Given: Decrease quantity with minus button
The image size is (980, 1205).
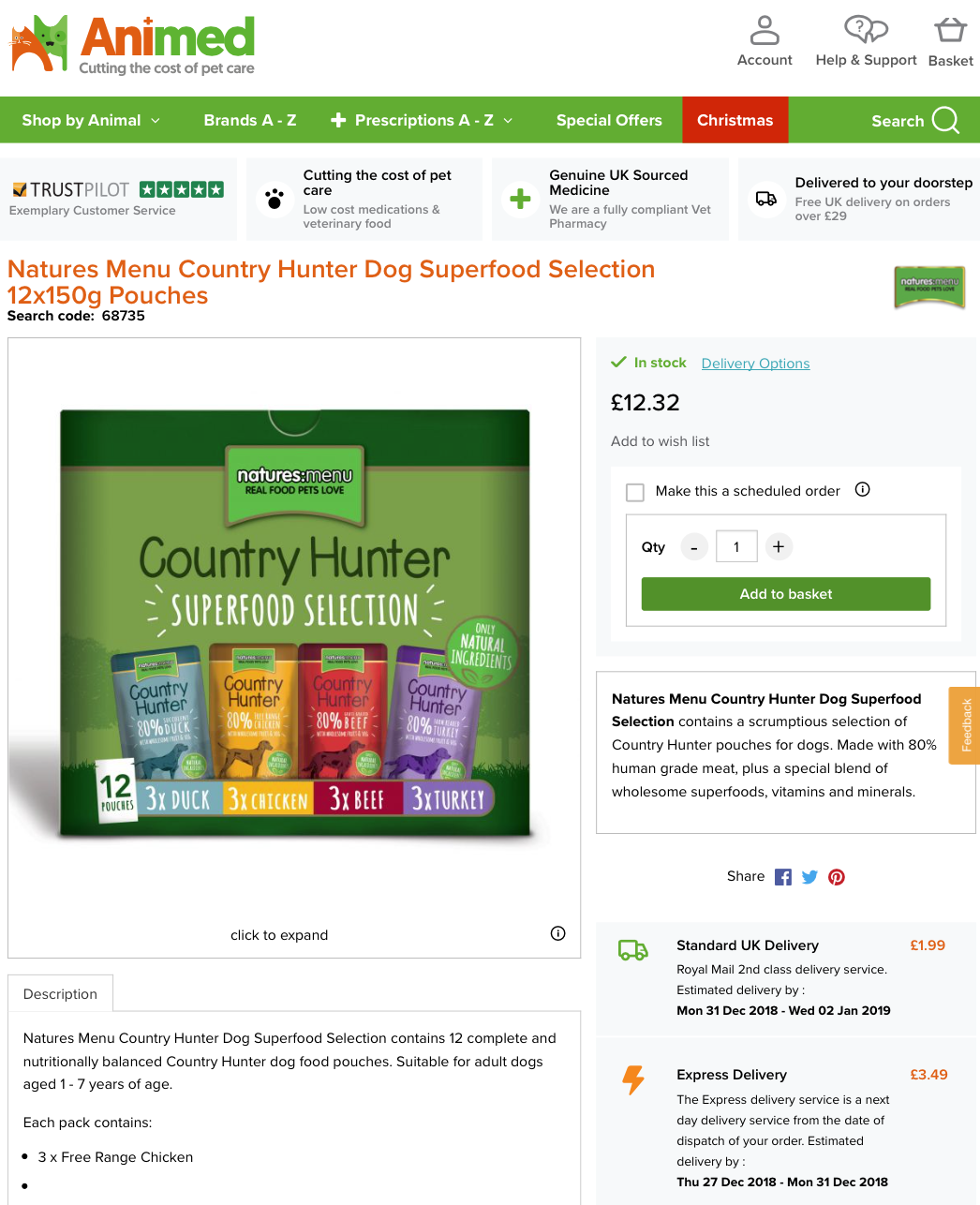Looking at the screenshot, I should (x=694, y=547).
